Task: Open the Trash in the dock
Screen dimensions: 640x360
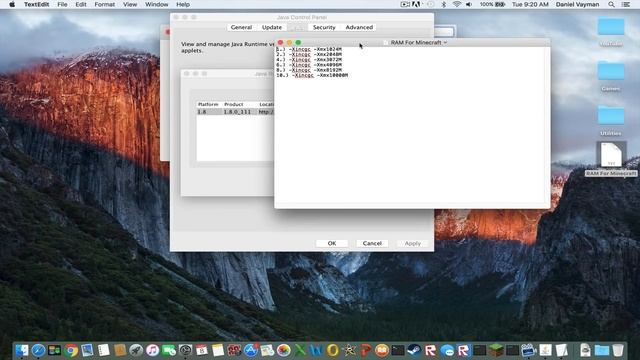Action: pyautogui.click(x=618, y=350)
